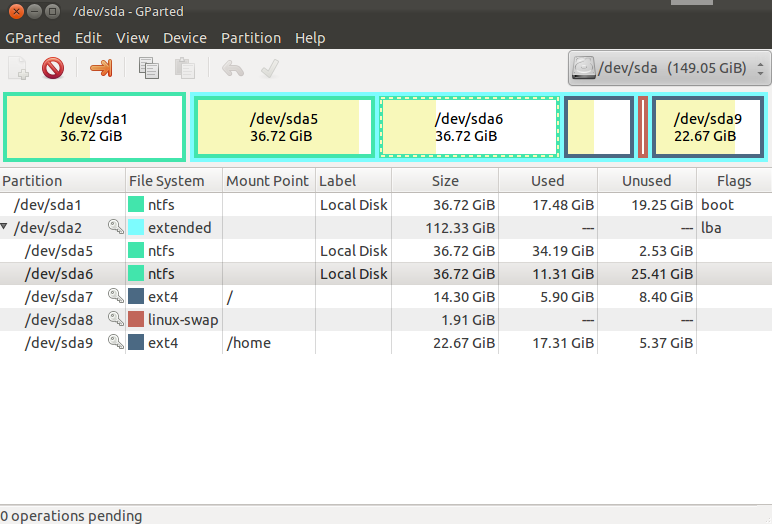
Task: Open the View menu
Action: [x=132, y=38]
